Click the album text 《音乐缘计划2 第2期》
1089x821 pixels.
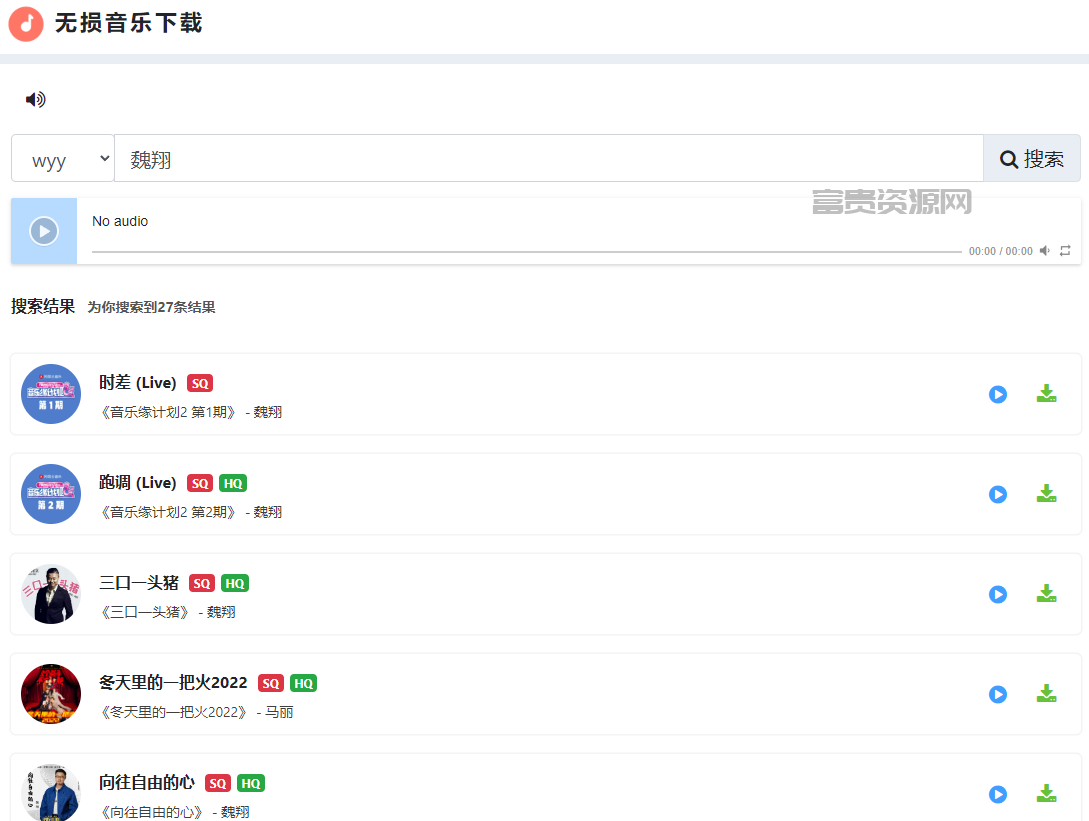point(169,513)
